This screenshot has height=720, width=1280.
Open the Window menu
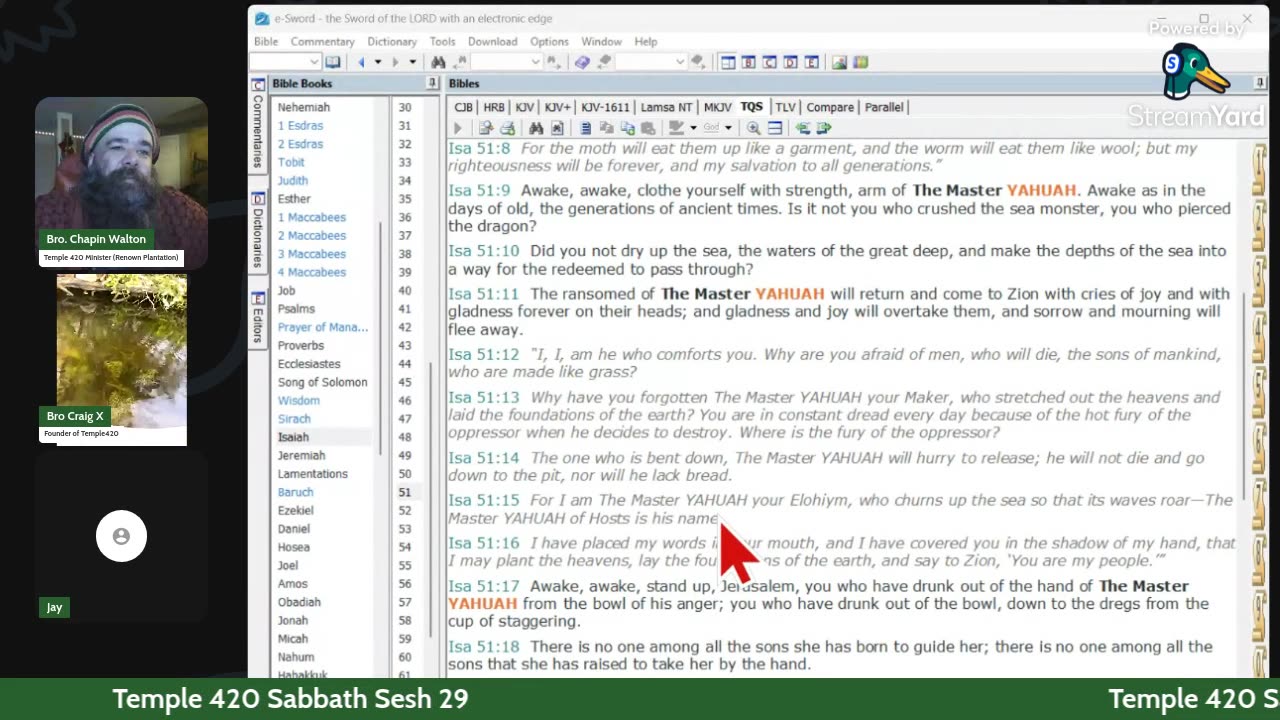[x=601, y=42]
